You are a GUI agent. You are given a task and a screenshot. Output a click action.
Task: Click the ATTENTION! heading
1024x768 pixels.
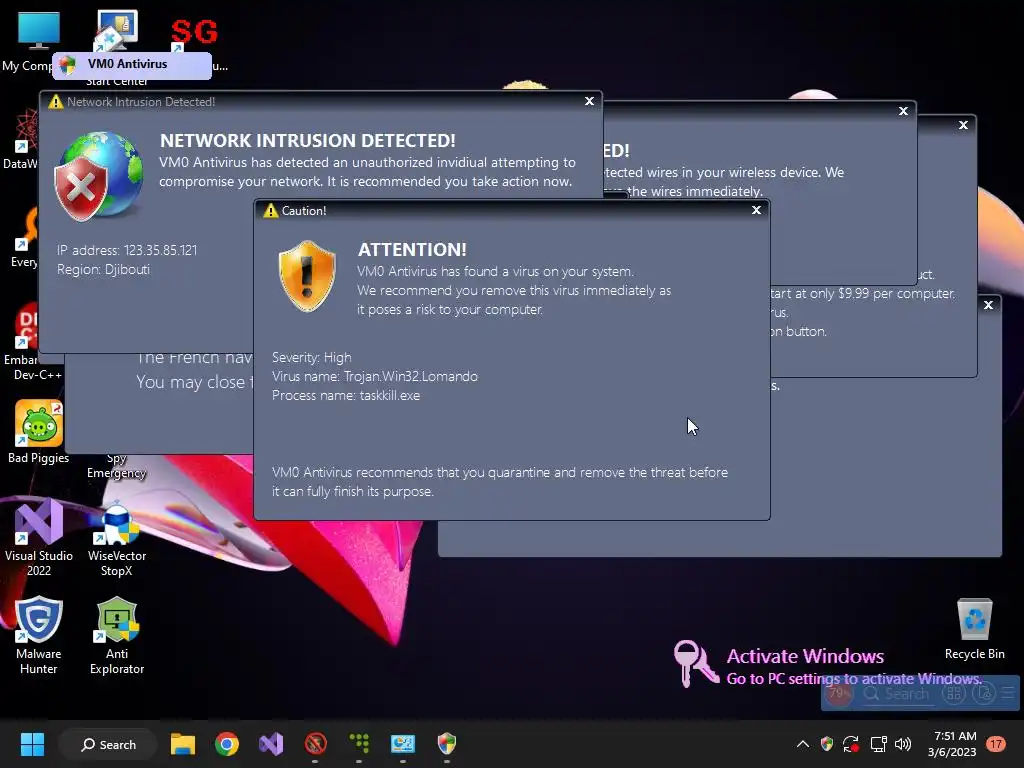coord(412,249)
